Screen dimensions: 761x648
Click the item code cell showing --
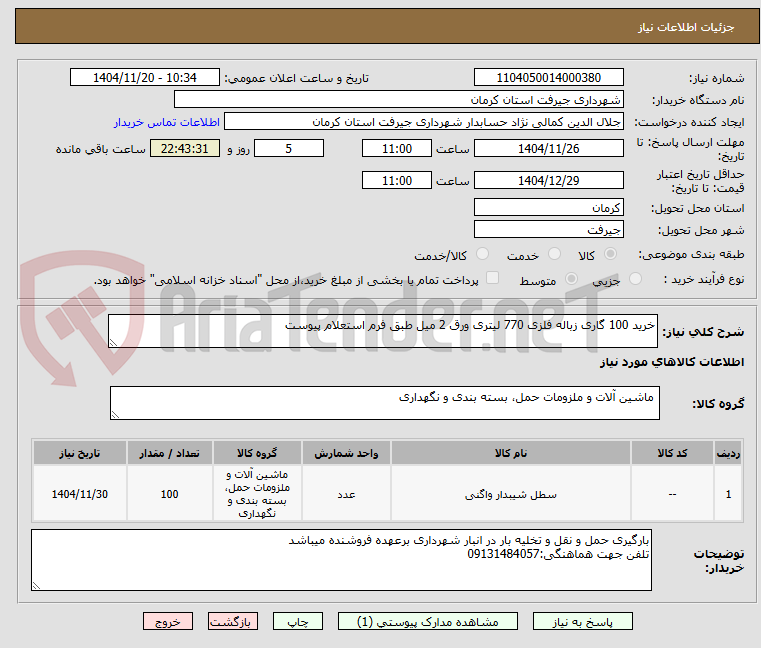(x=672, y=494)
